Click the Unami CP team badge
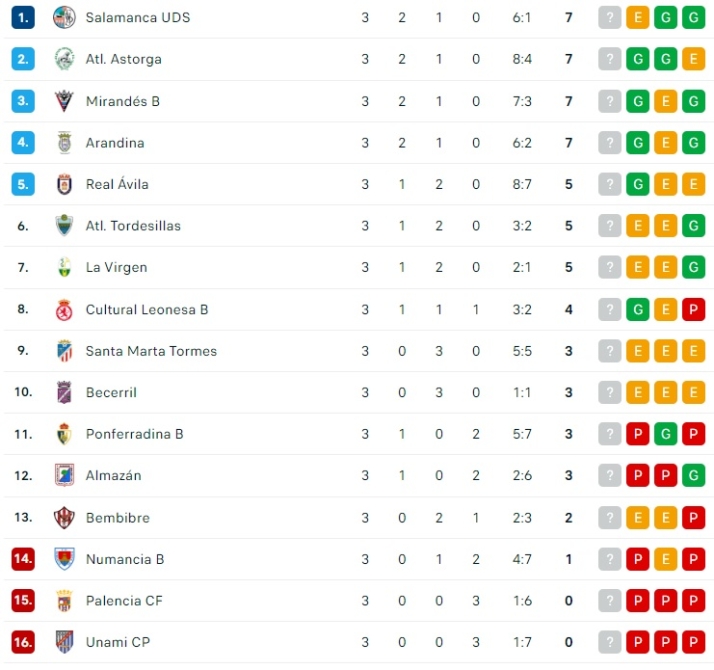Screen dimensions: 714x670 coord(64,642)
